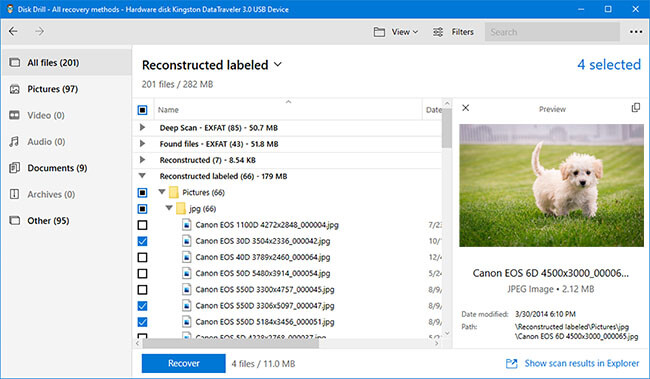Collapse the jpg (66) folder
The height and width of the screenshot is (379, 650).
(x=169, y=208)
